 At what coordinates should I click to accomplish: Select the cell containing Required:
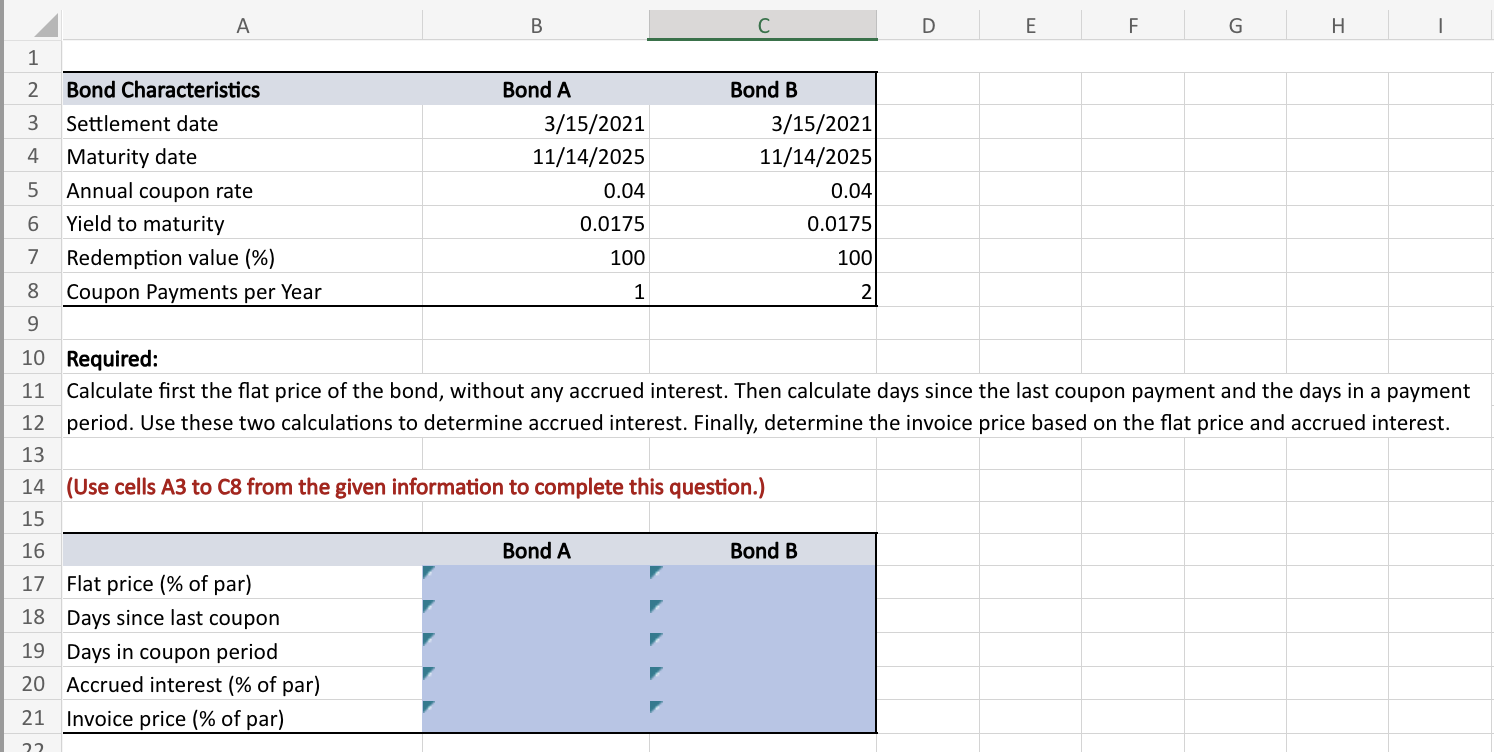pos(242,358)
